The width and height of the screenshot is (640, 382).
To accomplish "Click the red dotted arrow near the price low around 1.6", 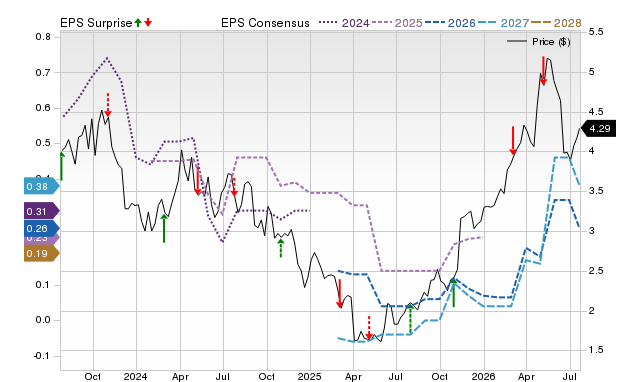I will 369,327.
